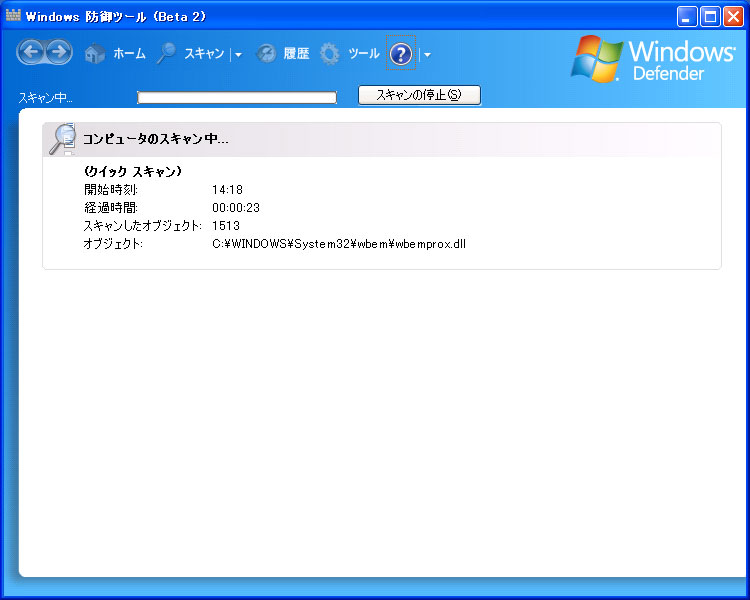The height and width of the screenshot is (600, 750).
Task: Expand the スキャン options dropdown arrow
Action: 238,55
